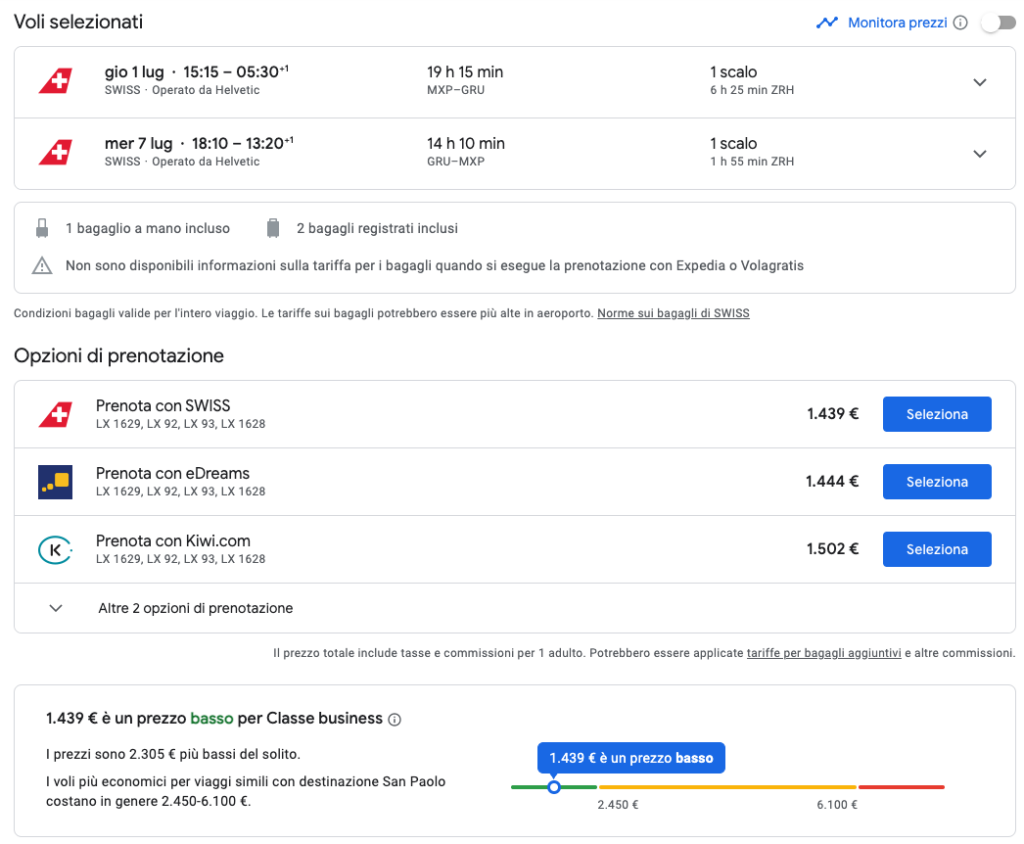Expand the gio 1 lug flight details
1024x844 pixels.
(x=980, y=82)
